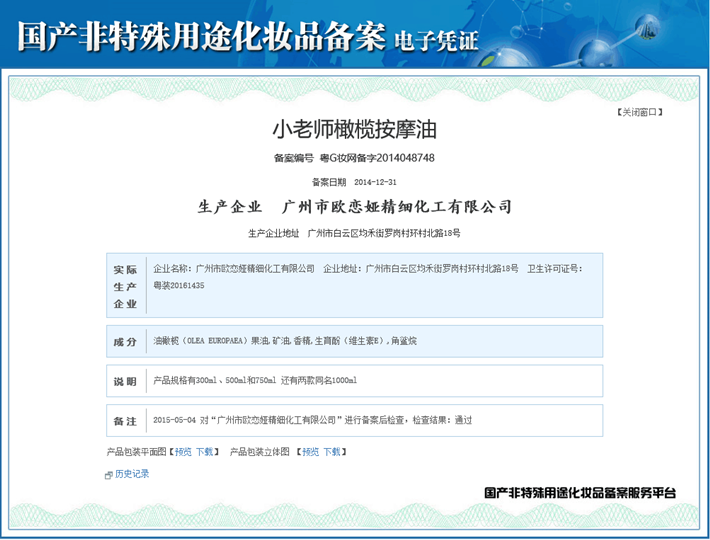
Task: Click the 备案日期 label
Action: click(329, 182)
